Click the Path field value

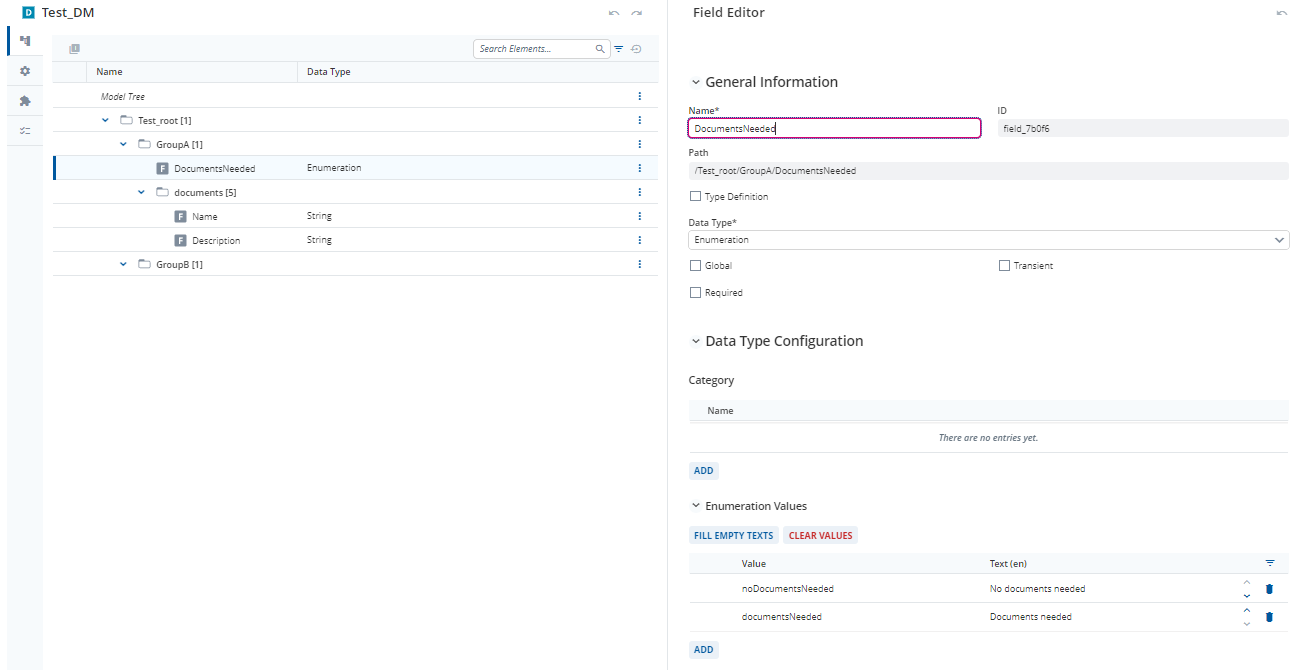click(989, 171)
